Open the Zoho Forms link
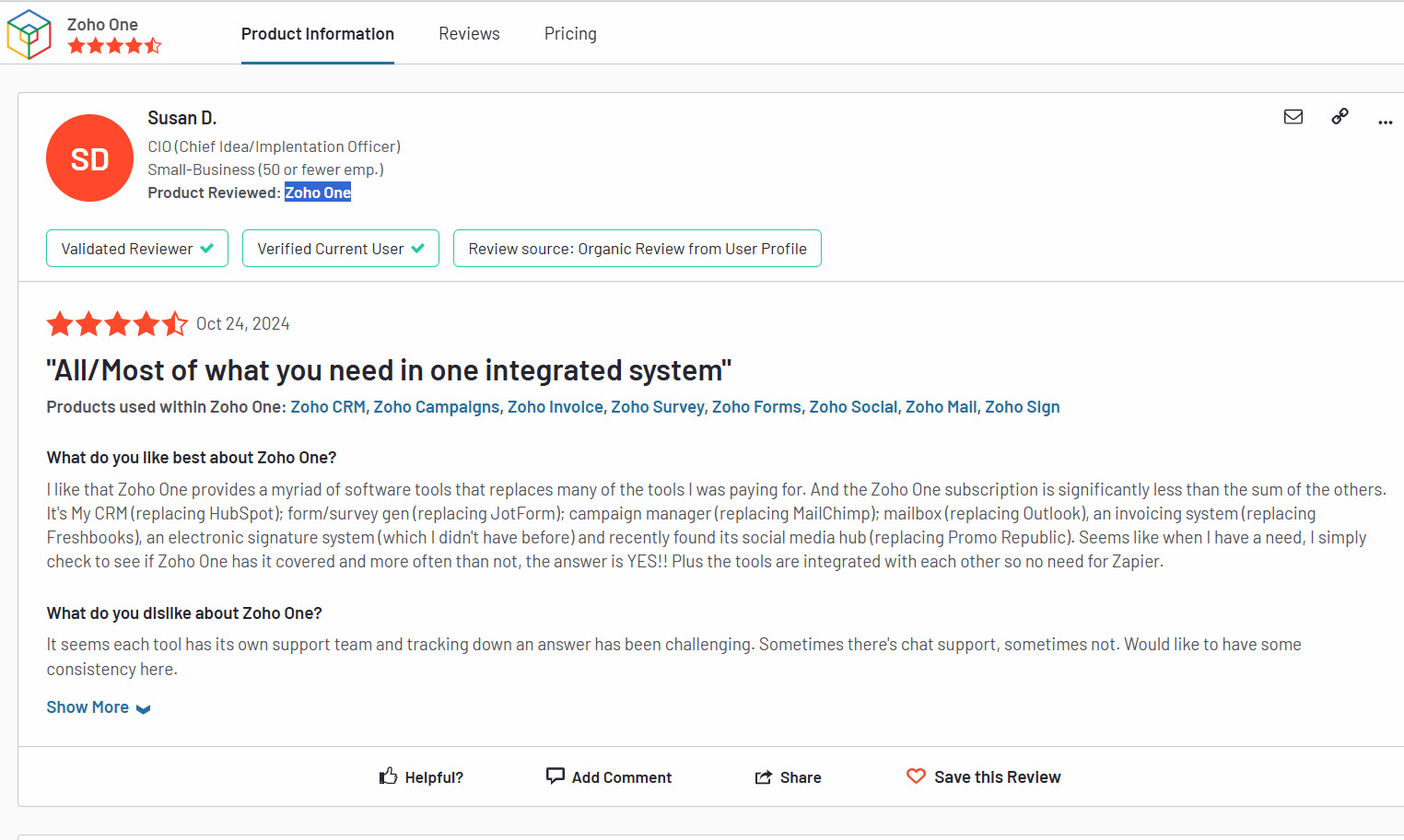This screenshot has height=840, width=1404. [756, 407]
